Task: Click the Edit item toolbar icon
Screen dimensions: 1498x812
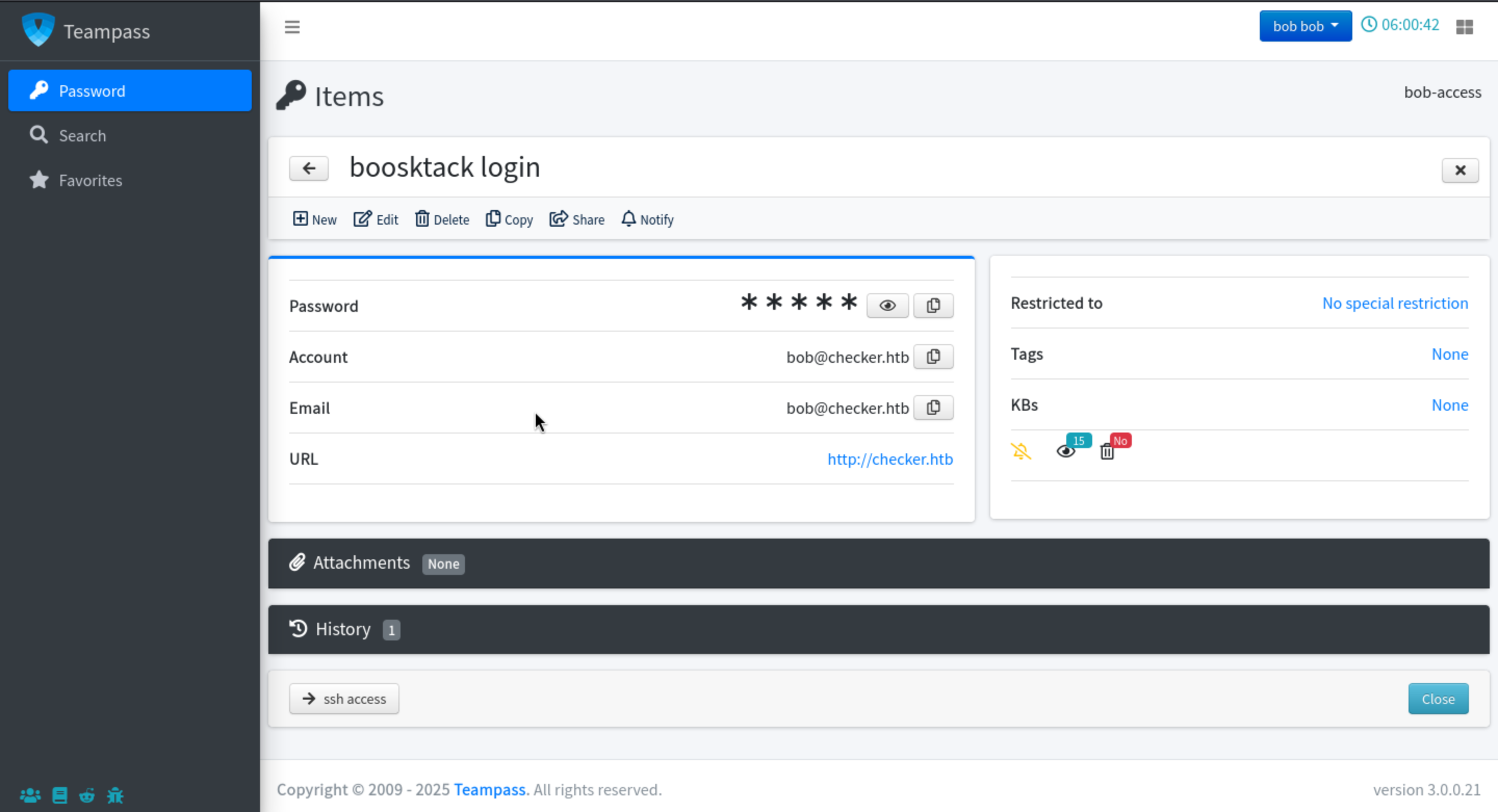Action: 376,220
